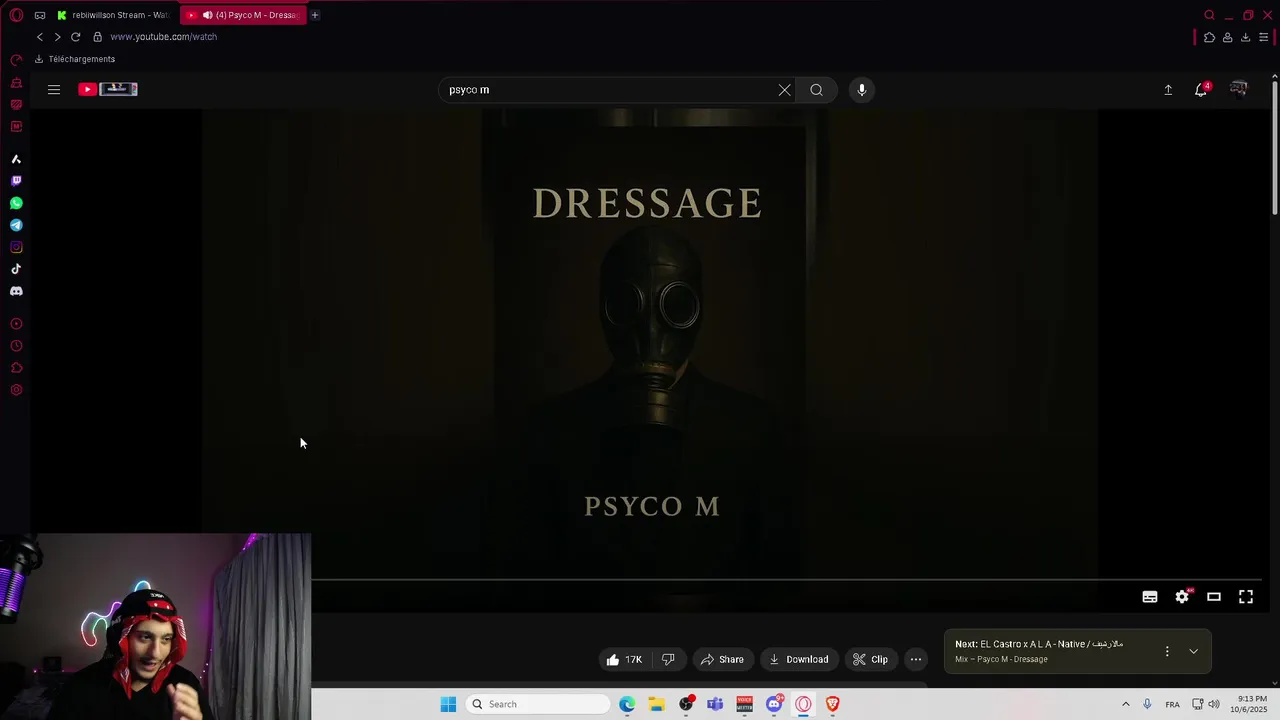Image resolution: width=1280 pixels, height=720 pixels.
Task: Run the YouTube search magnifier button
Action: pyautogui.click(x=817, y=90)
